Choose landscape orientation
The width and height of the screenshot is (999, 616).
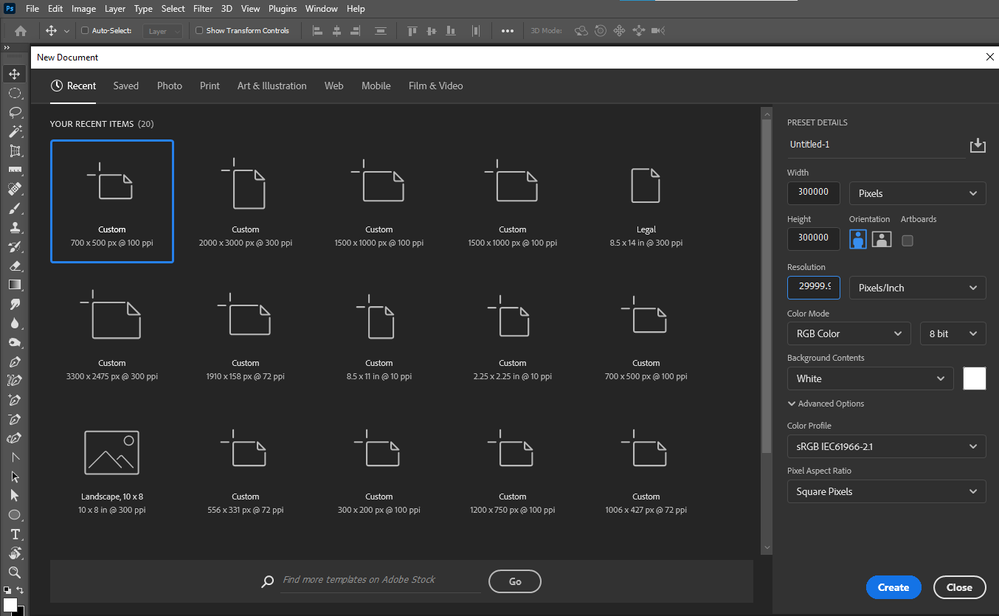tap(881, 239)
